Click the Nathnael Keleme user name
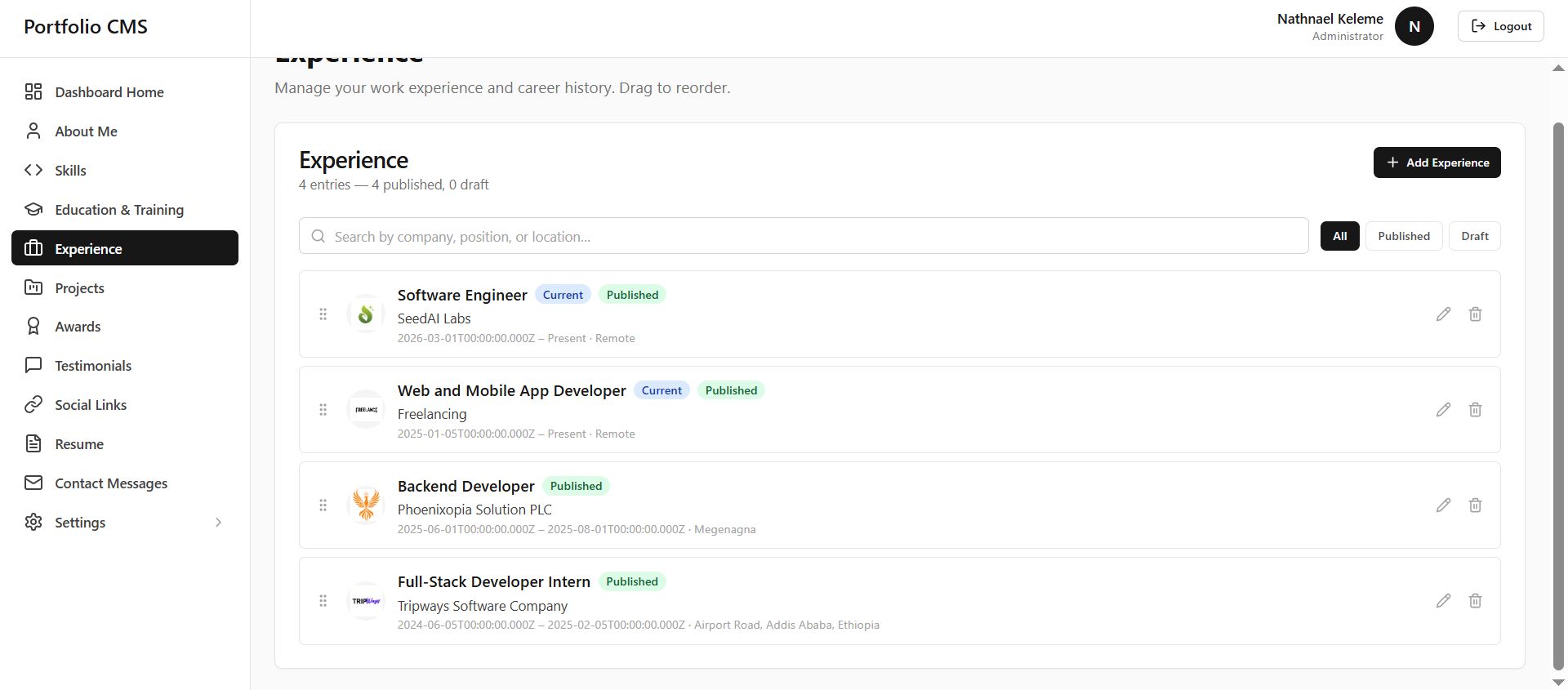 [1330, 19]
